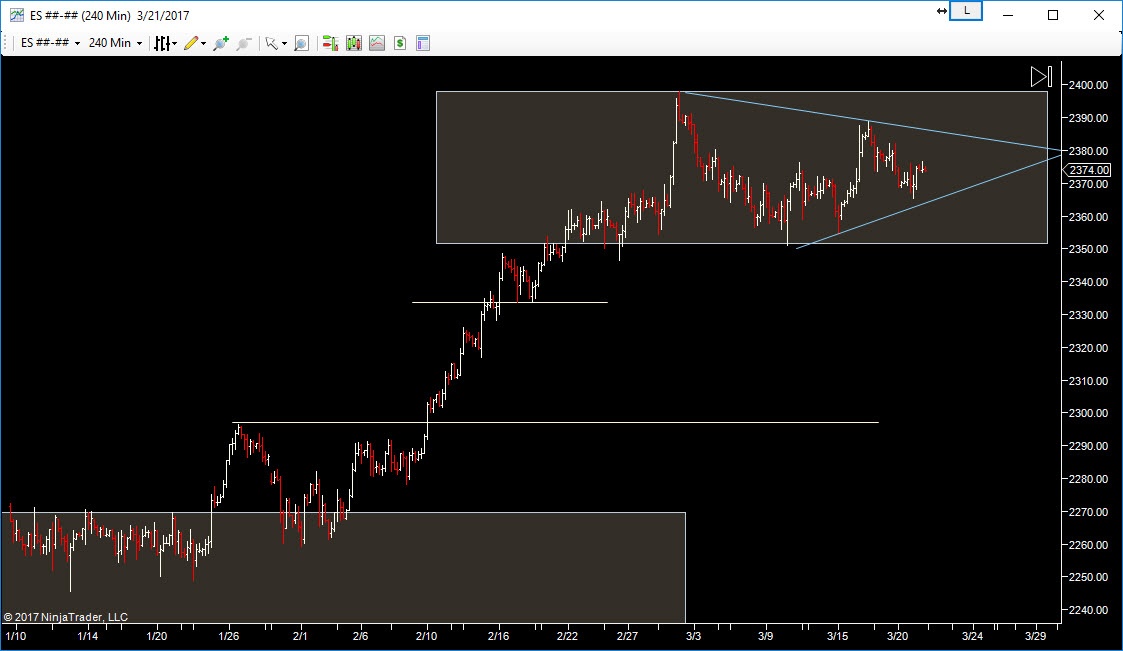Open the Strategies dollar sign icon
This screenshot has width=1123, height=651.
pos(400,43)
